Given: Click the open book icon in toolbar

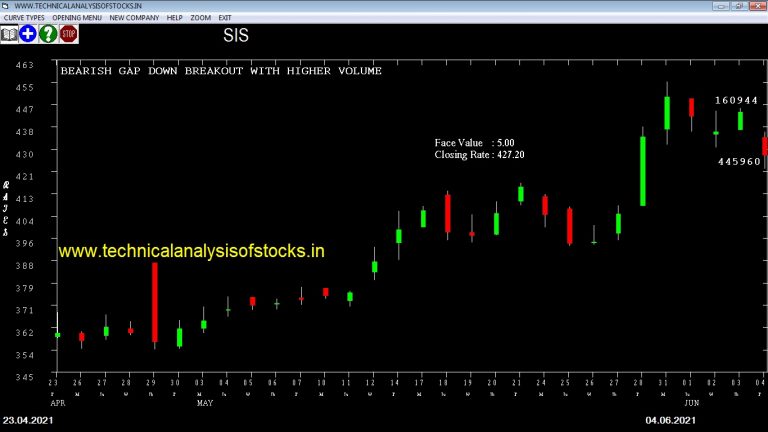Looking at the screenshot, I should [x=9, y=34].
